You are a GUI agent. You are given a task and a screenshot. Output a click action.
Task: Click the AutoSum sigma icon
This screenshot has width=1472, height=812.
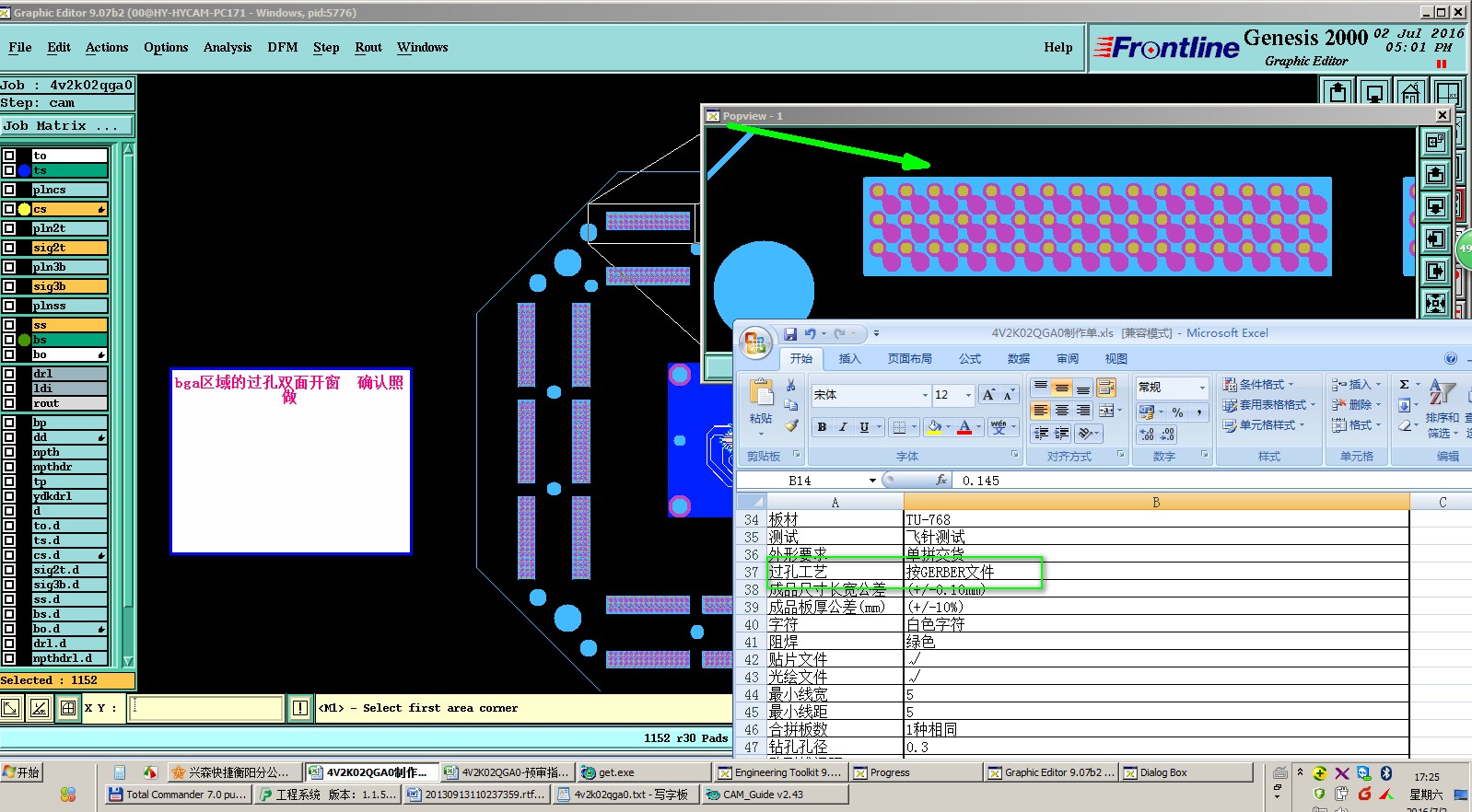click(x=1404, y=385)
